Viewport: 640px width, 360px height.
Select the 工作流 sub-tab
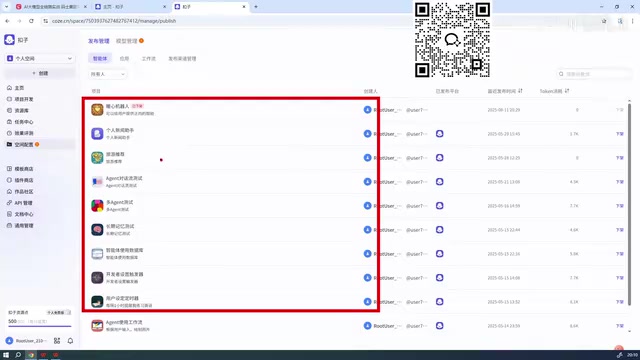click(x=149, y=58)
